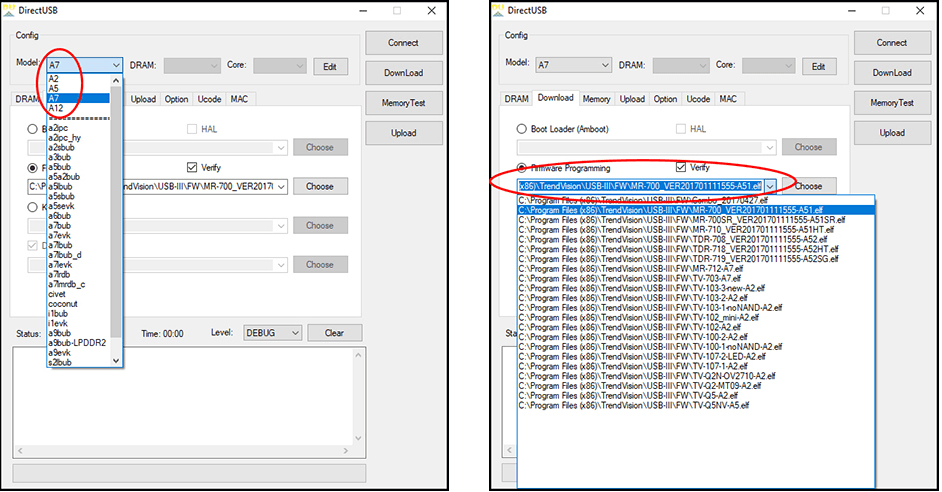
Task: Pick a5sevk from the open model list
Action: tap(62, 205)
